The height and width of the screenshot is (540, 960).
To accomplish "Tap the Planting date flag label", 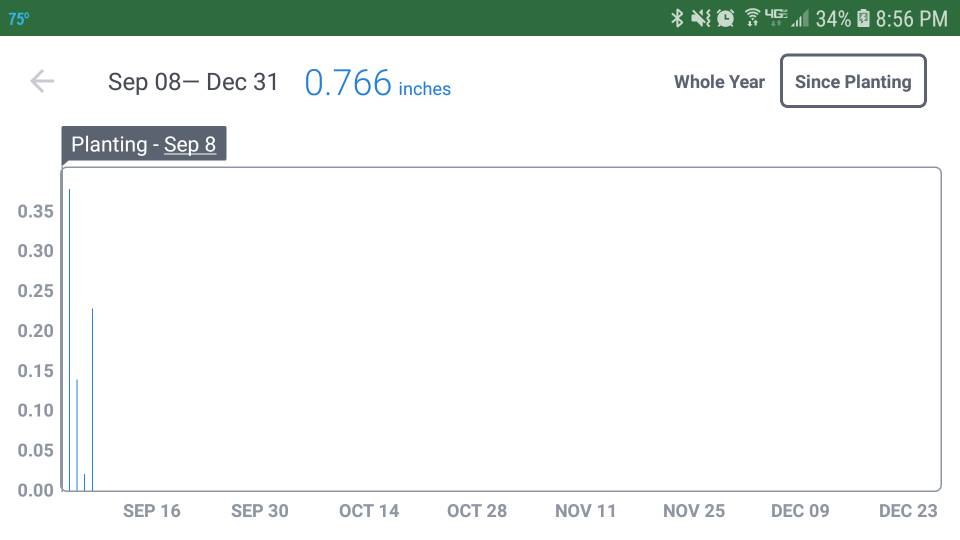I will pos(144,144).
